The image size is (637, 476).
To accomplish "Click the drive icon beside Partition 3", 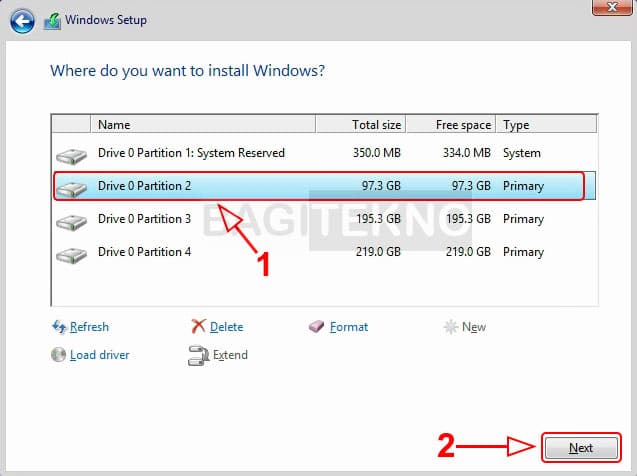I will pyautogui.click(x=72, y=222).
